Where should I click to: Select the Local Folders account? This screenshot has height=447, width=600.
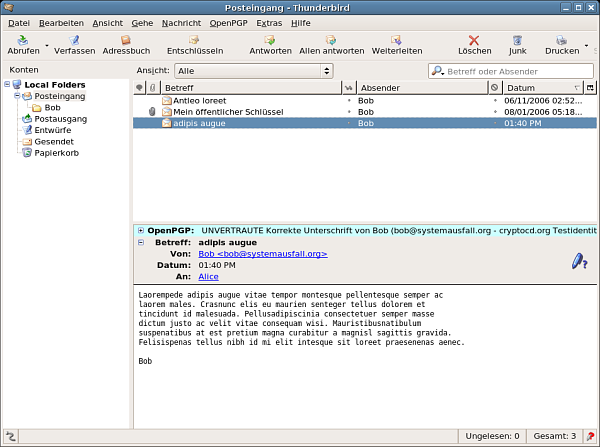point(55,85)
